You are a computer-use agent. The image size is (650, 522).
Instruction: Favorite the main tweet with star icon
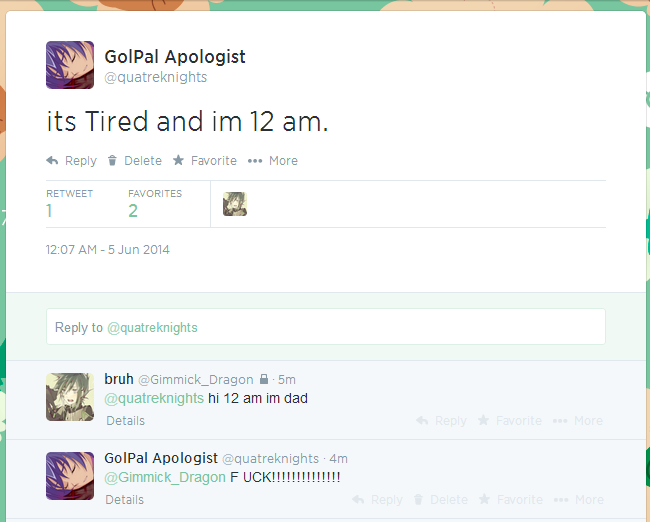pyautogui.click(x=178, y=160)
